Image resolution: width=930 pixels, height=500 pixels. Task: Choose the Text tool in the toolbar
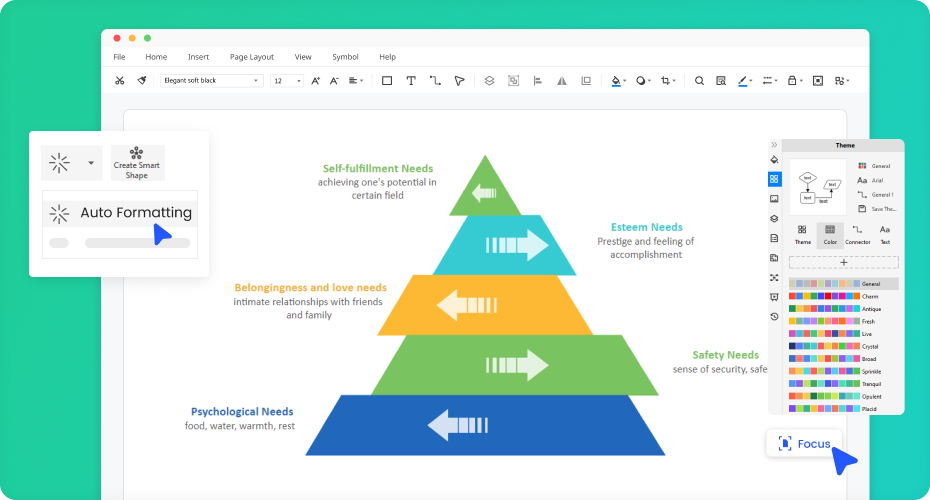coord(411,81)
